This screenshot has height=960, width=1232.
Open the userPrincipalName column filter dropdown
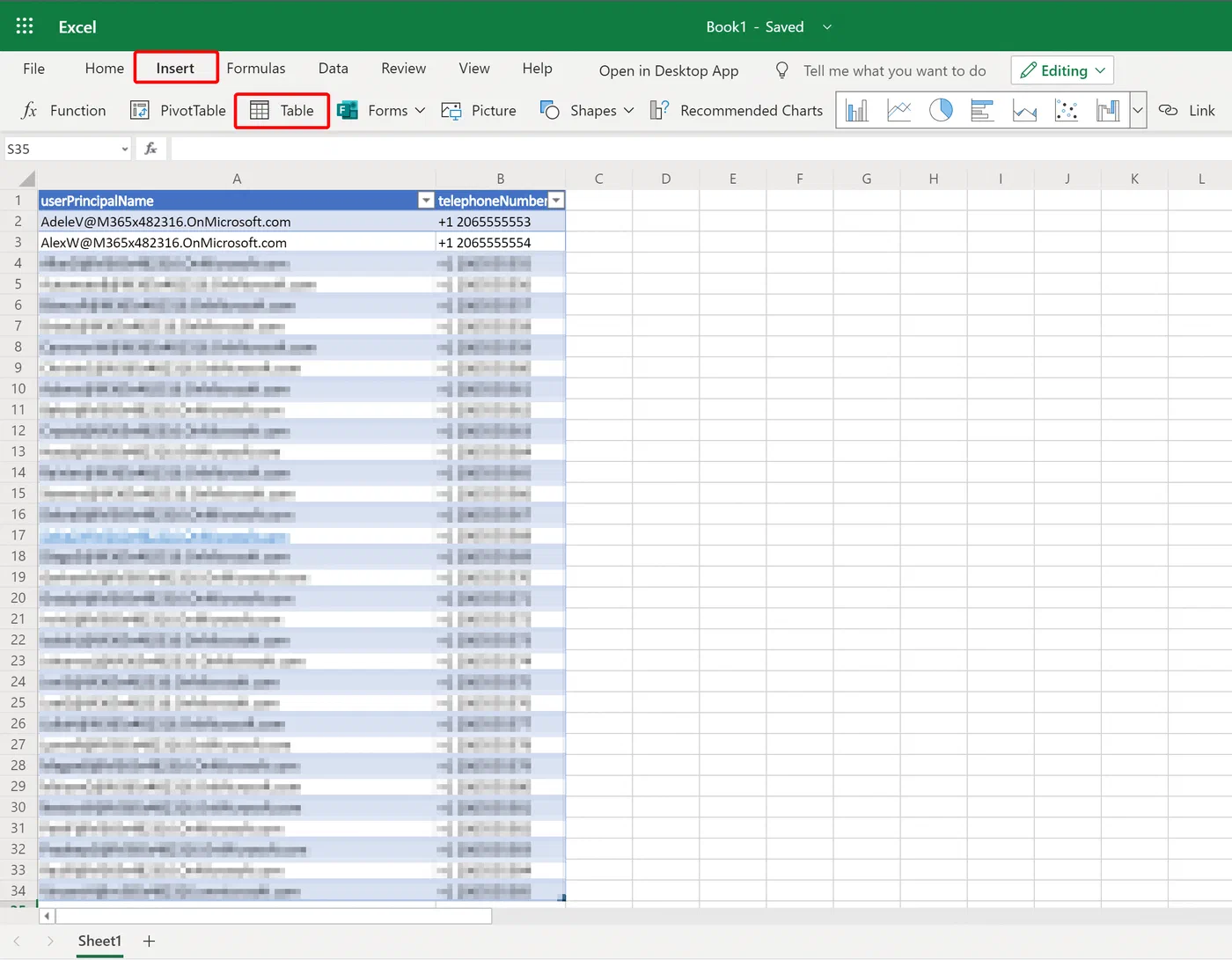[426, 201]
